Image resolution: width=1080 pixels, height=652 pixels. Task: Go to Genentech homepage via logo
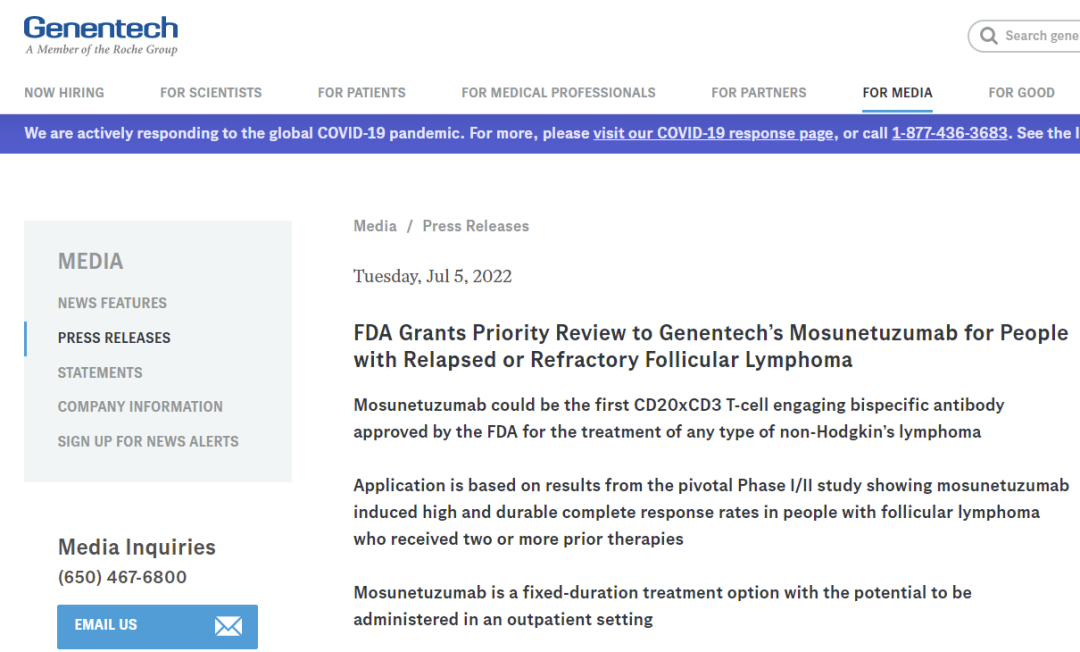101,35
